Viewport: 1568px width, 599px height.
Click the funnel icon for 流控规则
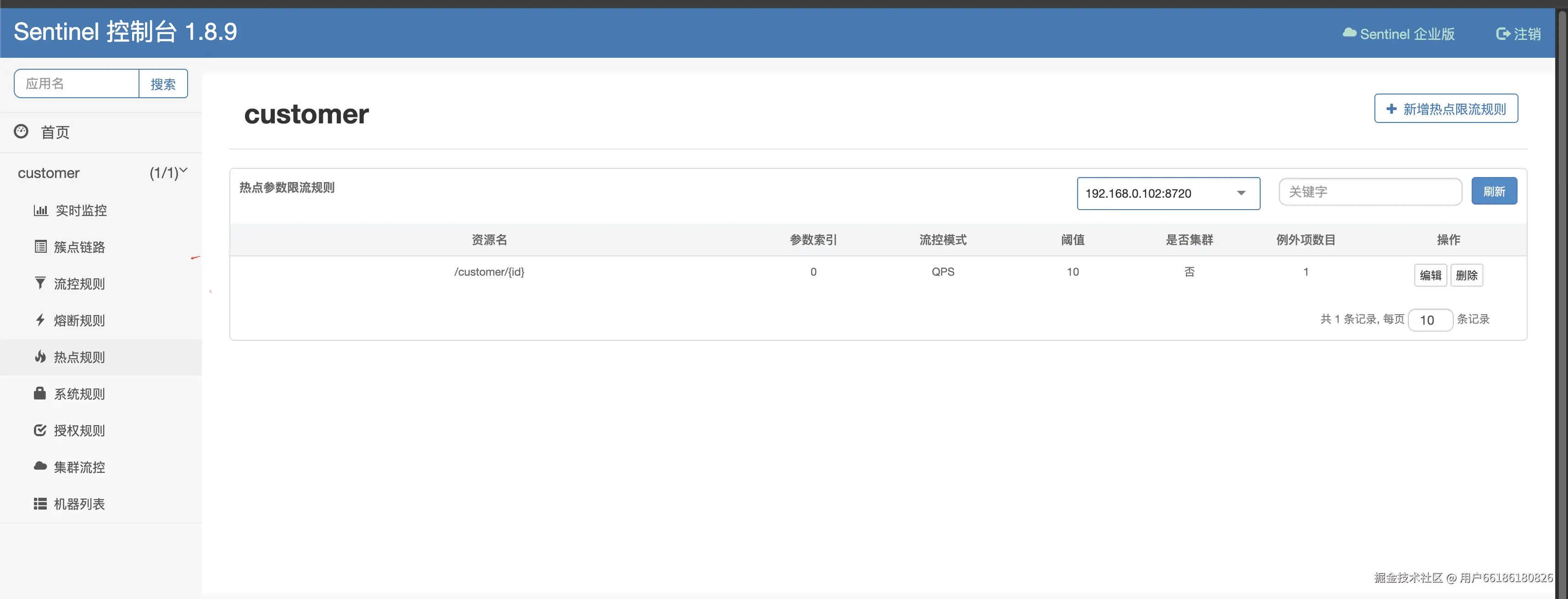click(x=40, y=283)
